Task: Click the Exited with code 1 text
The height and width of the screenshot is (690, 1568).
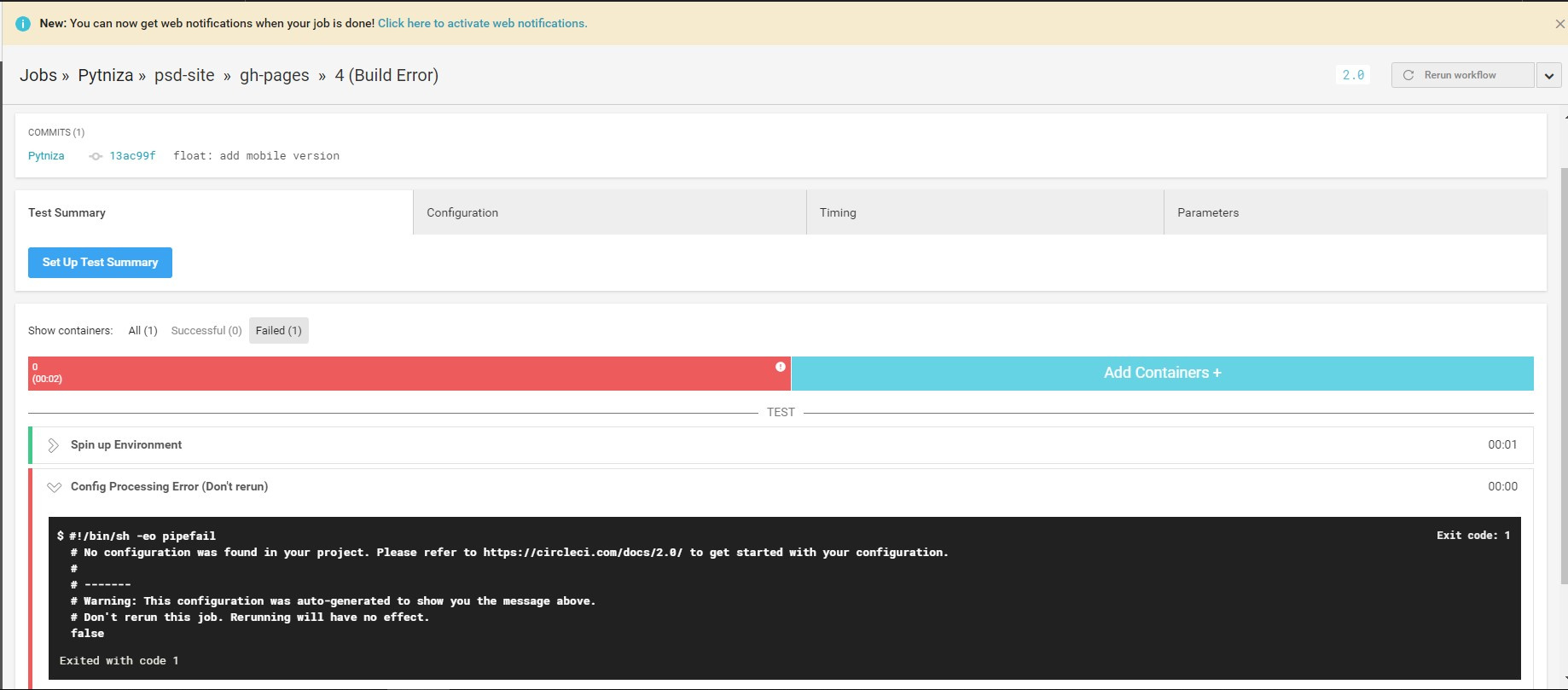Action: 119,661
